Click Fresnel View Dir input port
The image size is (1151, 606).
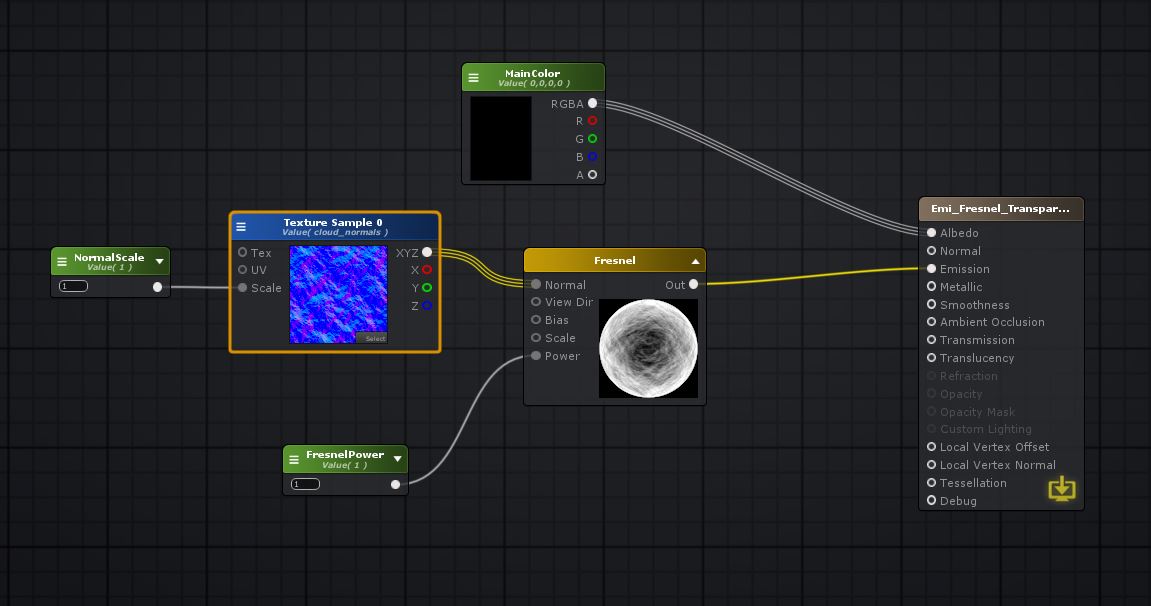(536, 302)
